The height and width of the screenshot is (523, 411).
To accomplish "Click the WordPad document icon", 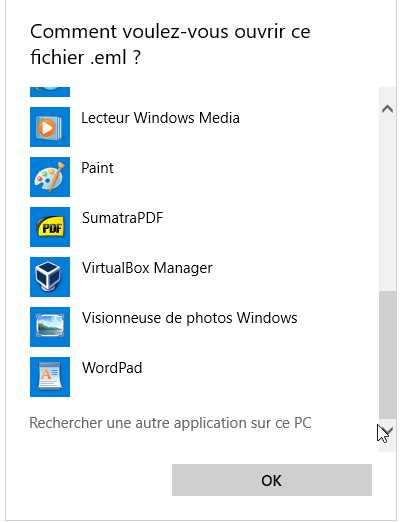I will point(50,377).
